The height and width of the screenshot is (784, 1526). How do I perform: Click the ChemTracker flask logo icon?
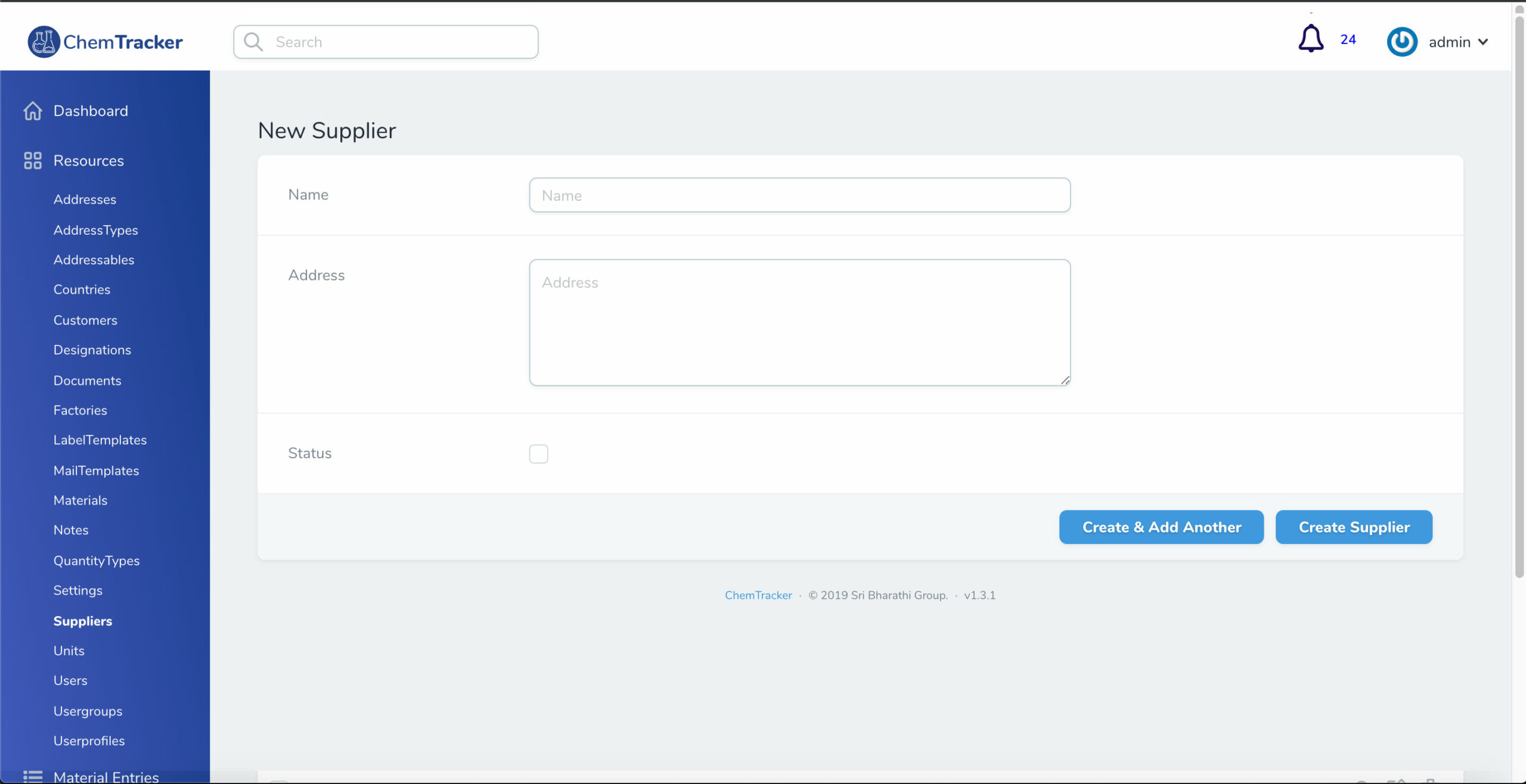(x=44, y=42)
